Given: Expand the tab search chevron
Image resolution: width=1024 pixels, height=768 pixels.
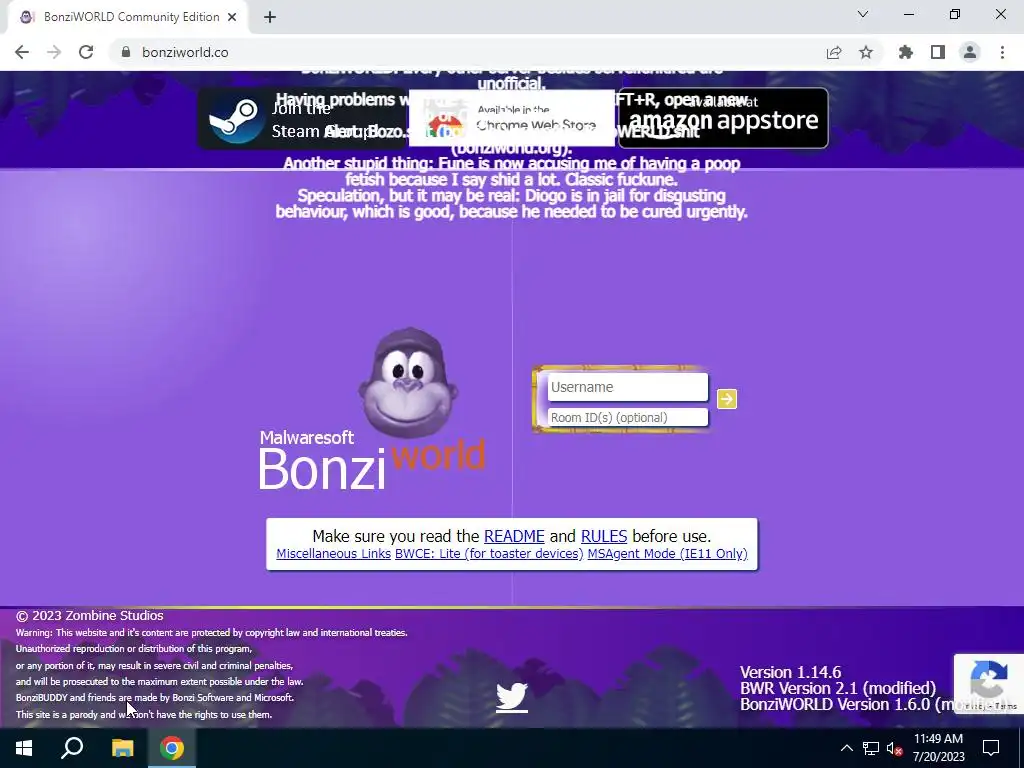Looking at the screenshot, I should [863, 14].
